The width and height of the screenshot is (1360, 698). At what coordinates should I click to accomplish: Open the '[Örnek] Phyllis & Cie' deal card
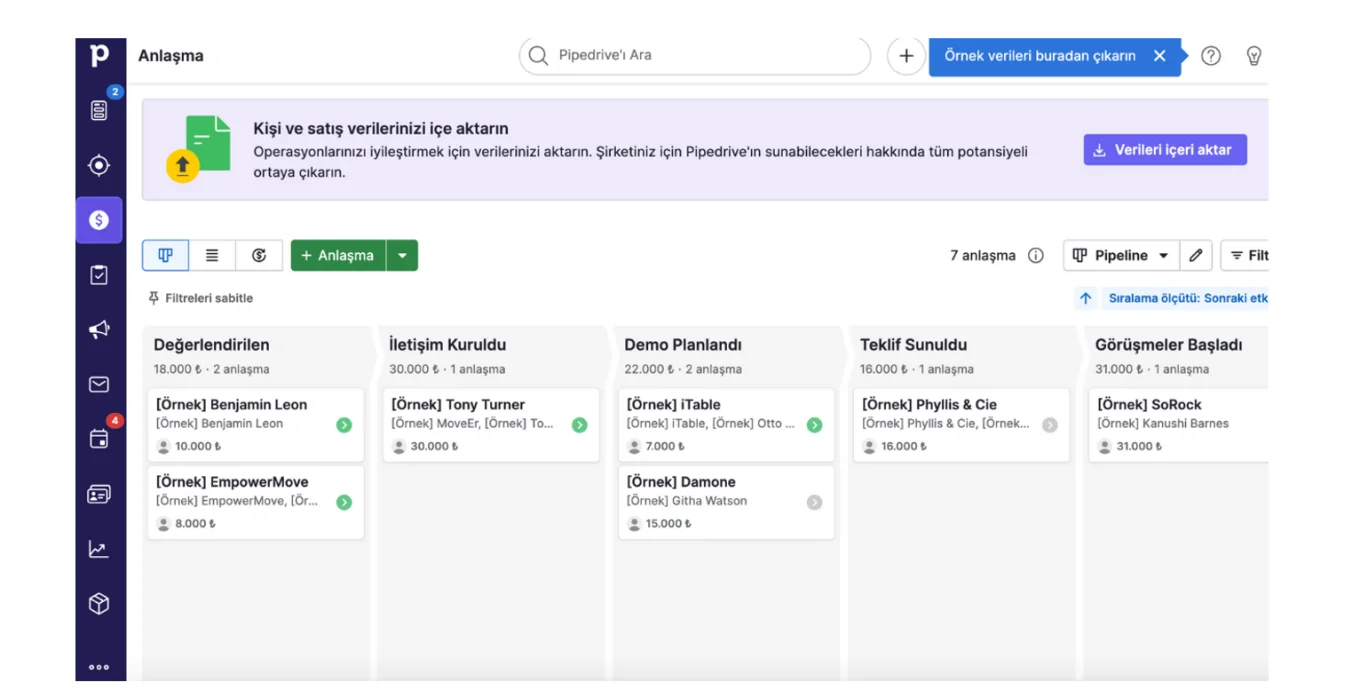click(961, 425)
